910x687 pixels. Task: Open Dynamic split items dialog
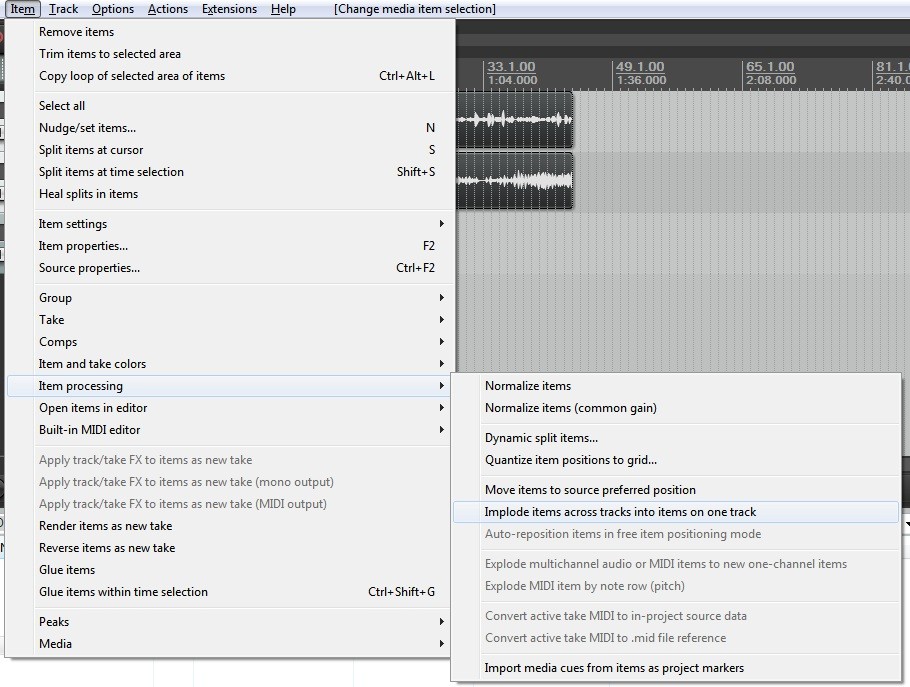[676, 438]
